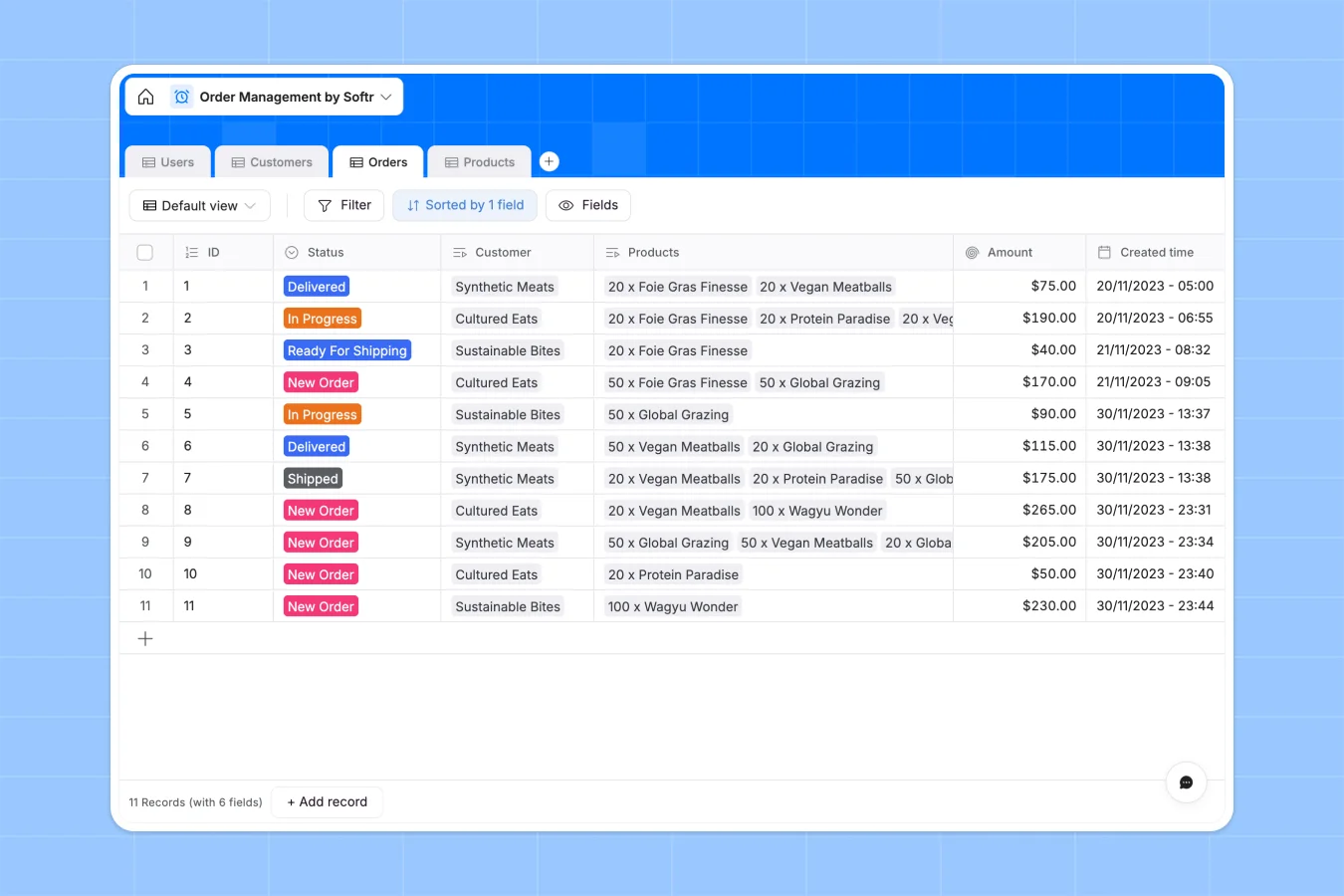Click the sort arrows icon on Sorted by 1 field
This screenshot has height=896, width=1344.
413,205
